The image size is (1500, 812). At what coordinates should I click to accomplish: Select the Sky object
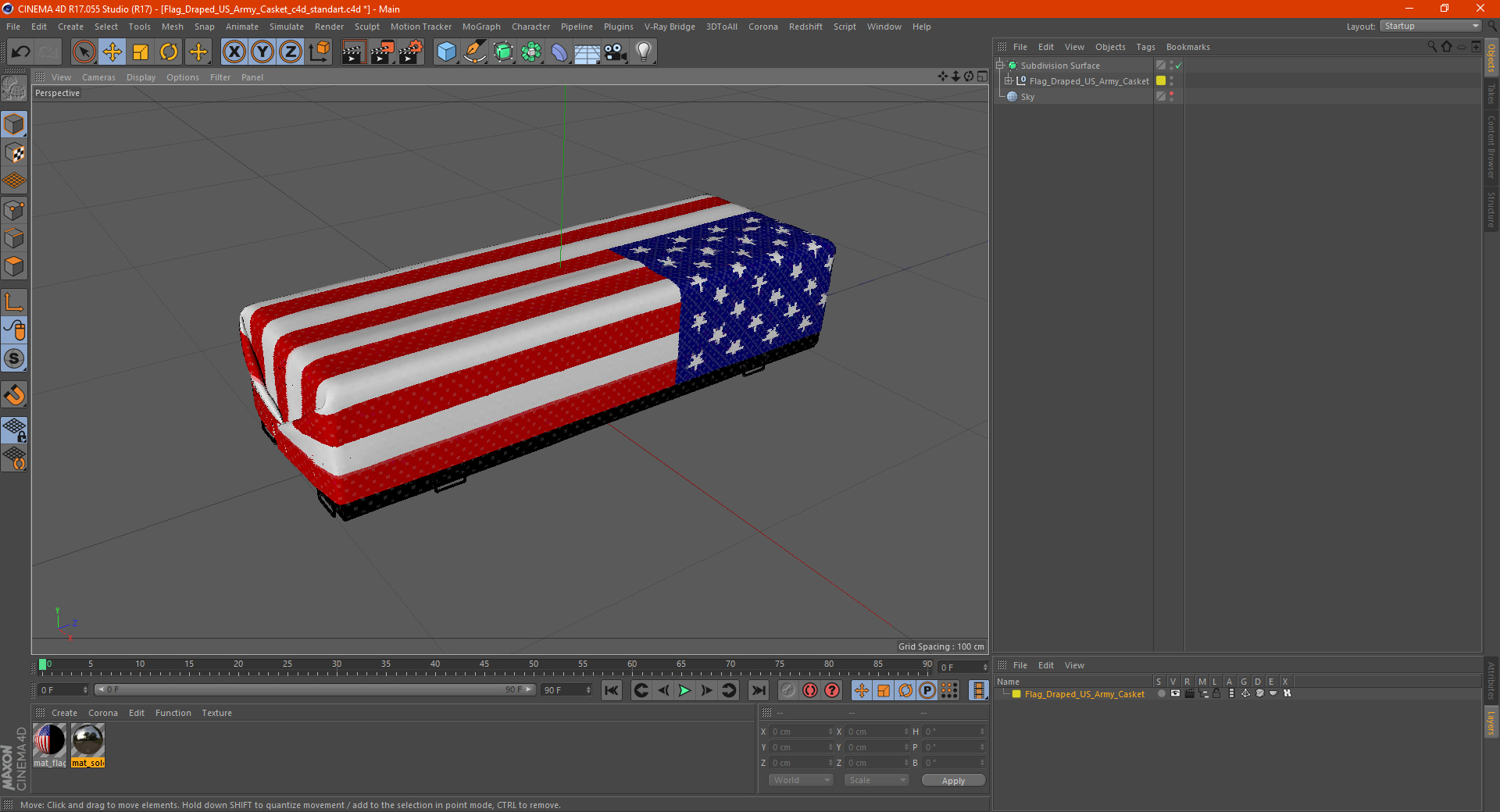(1027, 97)
